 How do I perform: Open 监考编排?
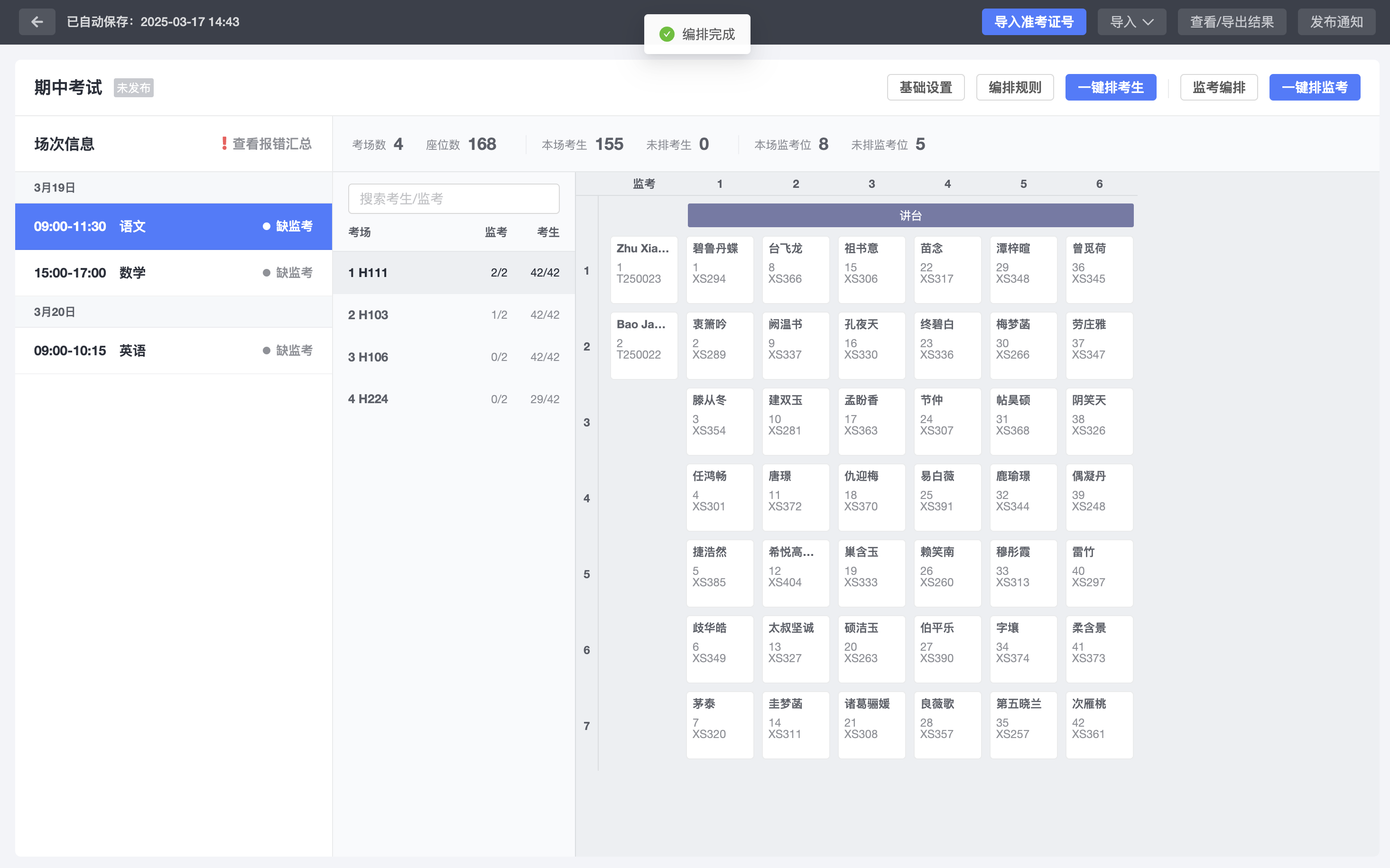coord(1218,87)
